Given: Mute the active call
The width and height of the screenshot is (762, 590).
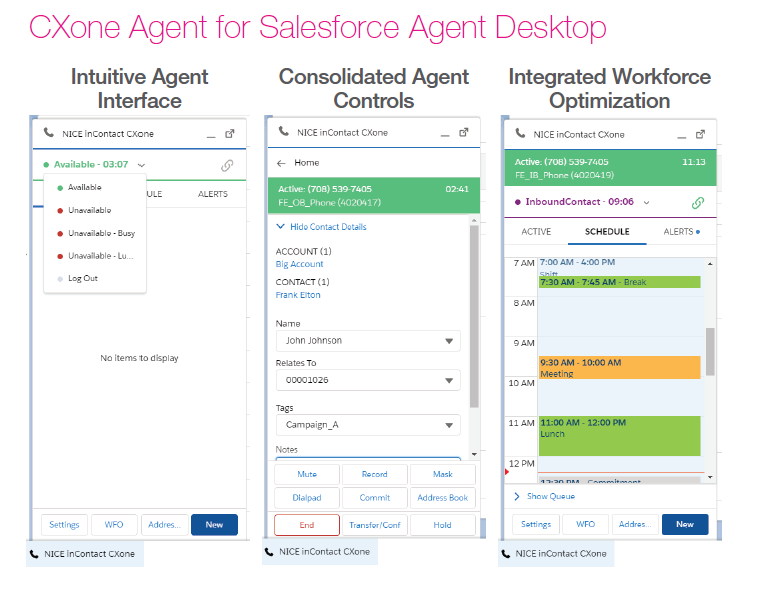Looking at the screenshot, I should (x=307, y=474).
